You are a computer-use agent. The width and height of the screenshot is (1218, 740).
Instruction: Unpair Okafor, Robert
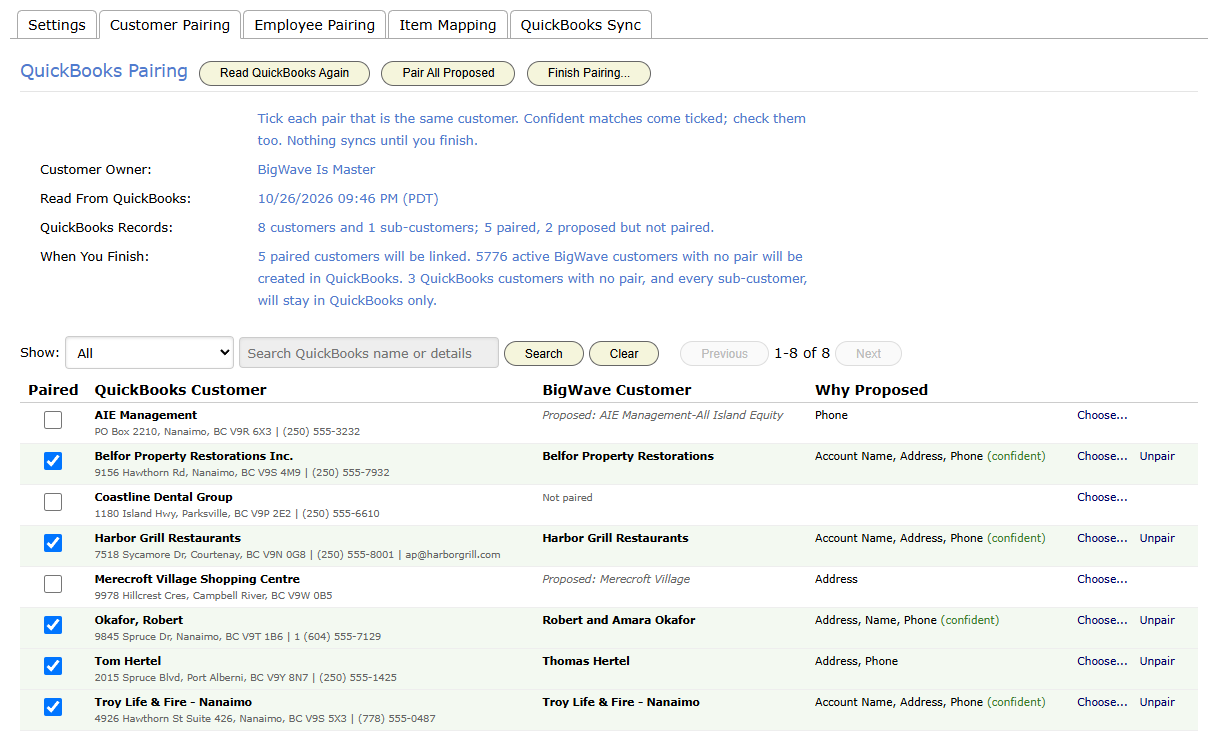(1157, 620)
